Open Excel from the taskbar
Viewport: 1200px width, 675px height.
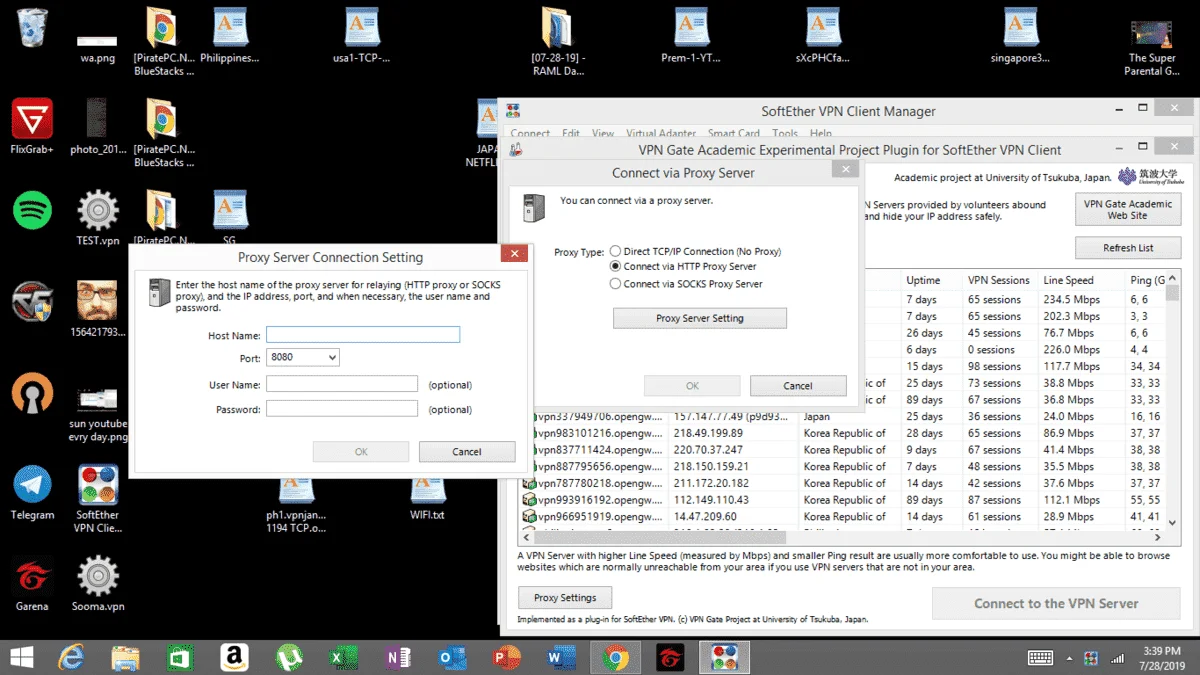pyautogui.click(x=343, y=657)
